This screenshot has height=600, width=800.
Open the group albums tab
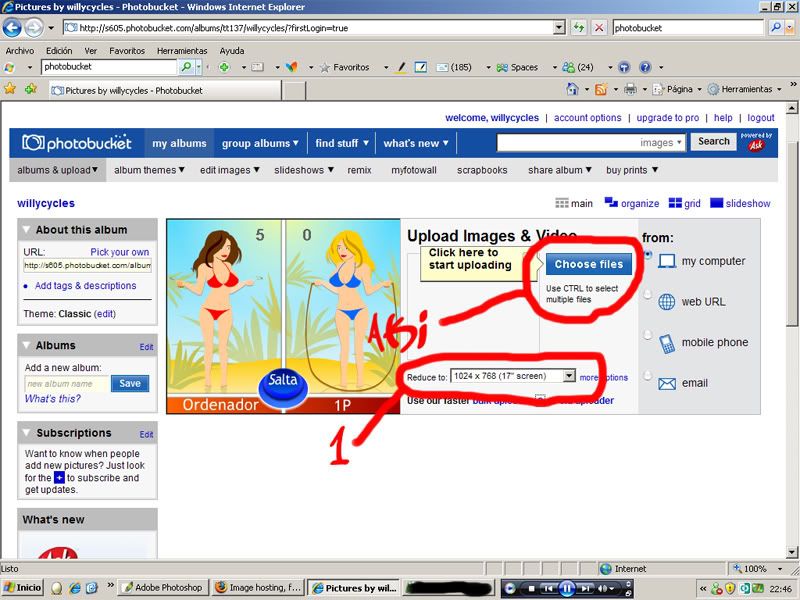260,143
